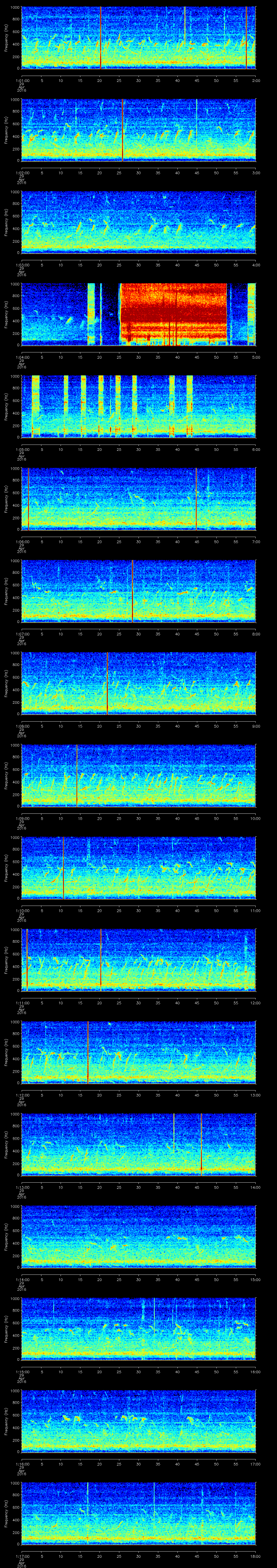Open the spectrogram panel starting at 1:11:00

point(139,960)
